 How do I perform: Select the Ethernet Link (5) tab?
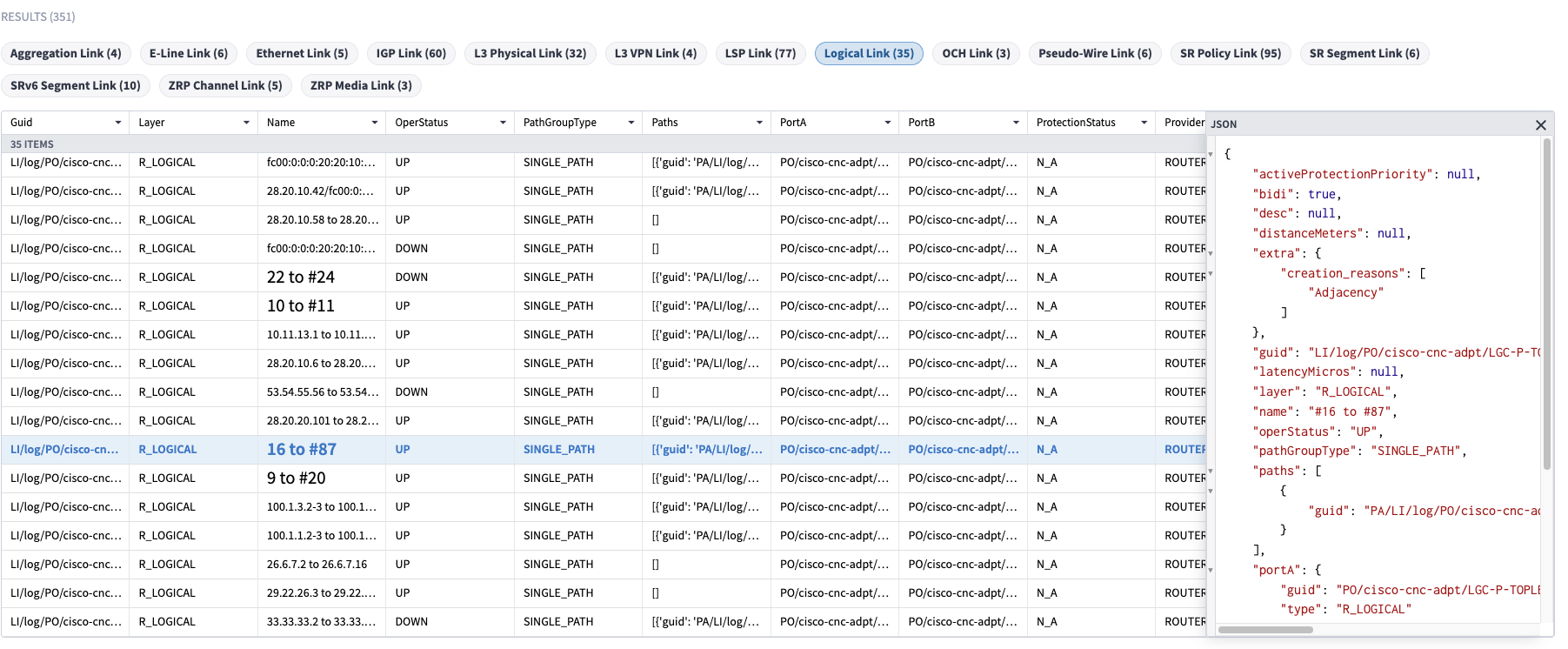coord(302,53)
